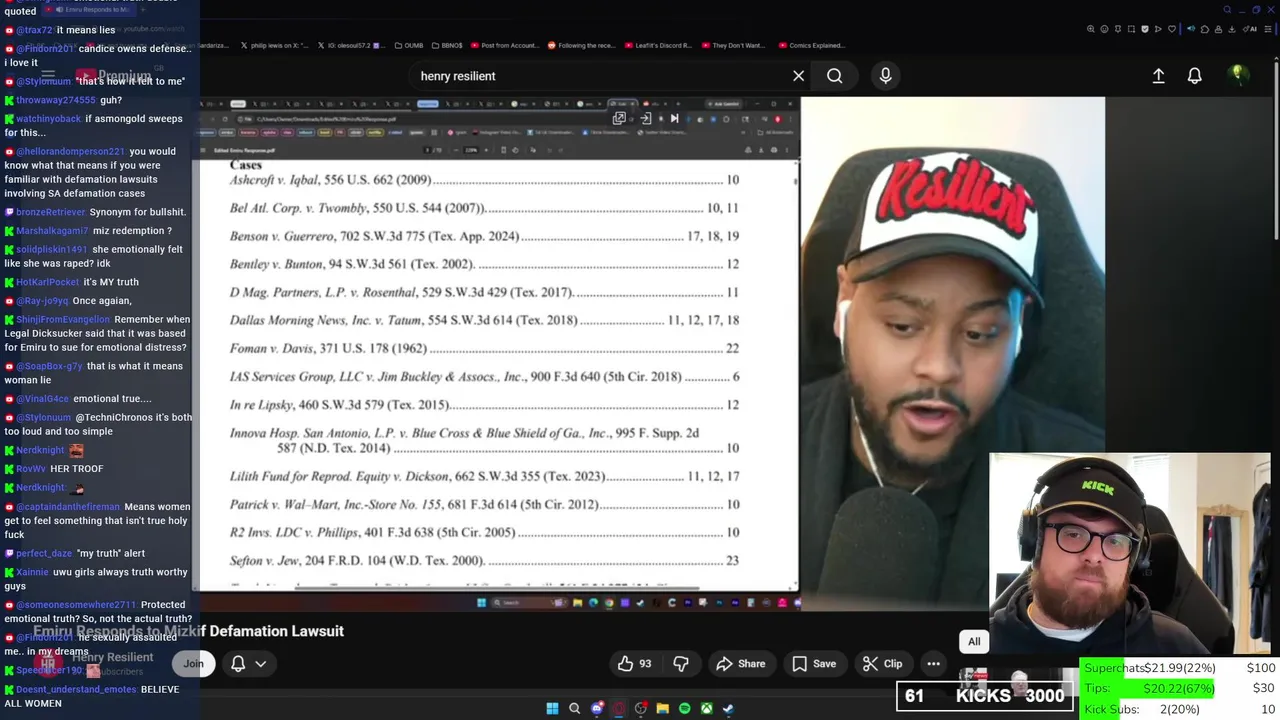
Task: Click the heart bookmark icon in address bar
Action: [1172, 29]
